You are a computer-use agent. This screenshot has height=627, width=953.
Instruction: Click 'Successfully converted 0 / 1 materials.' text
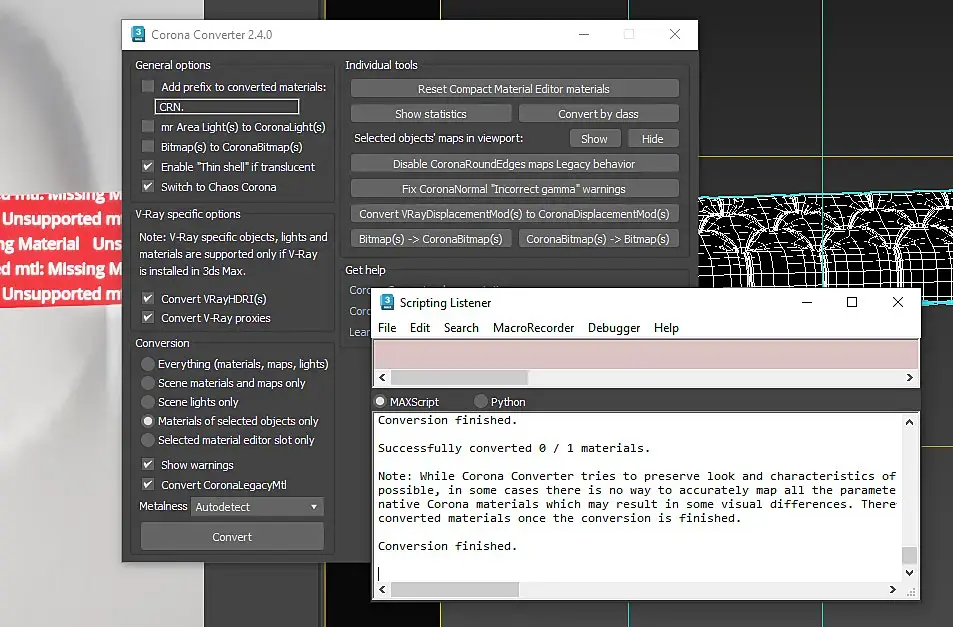click(514, 448)
